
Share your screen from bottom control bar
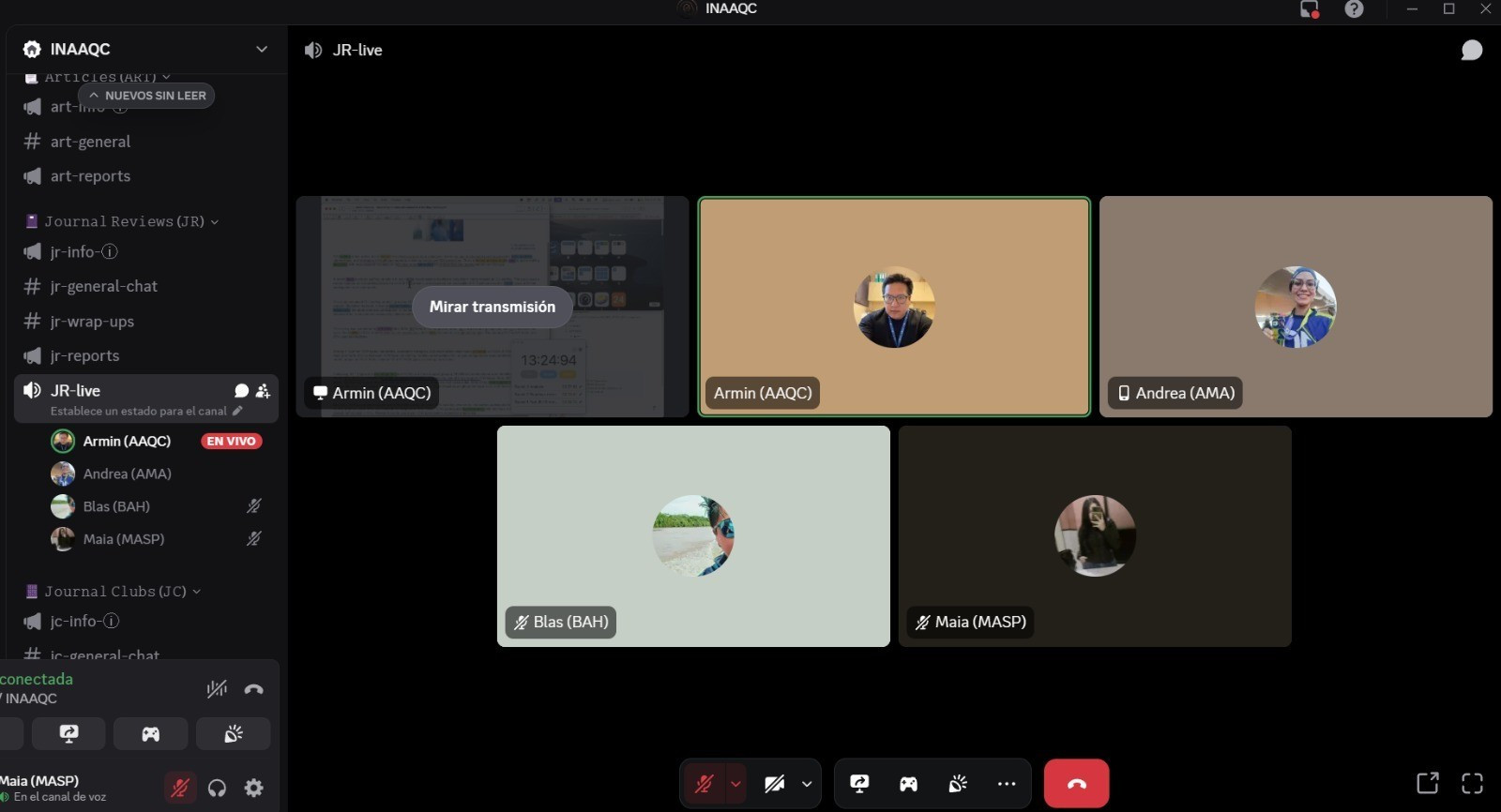859,784
